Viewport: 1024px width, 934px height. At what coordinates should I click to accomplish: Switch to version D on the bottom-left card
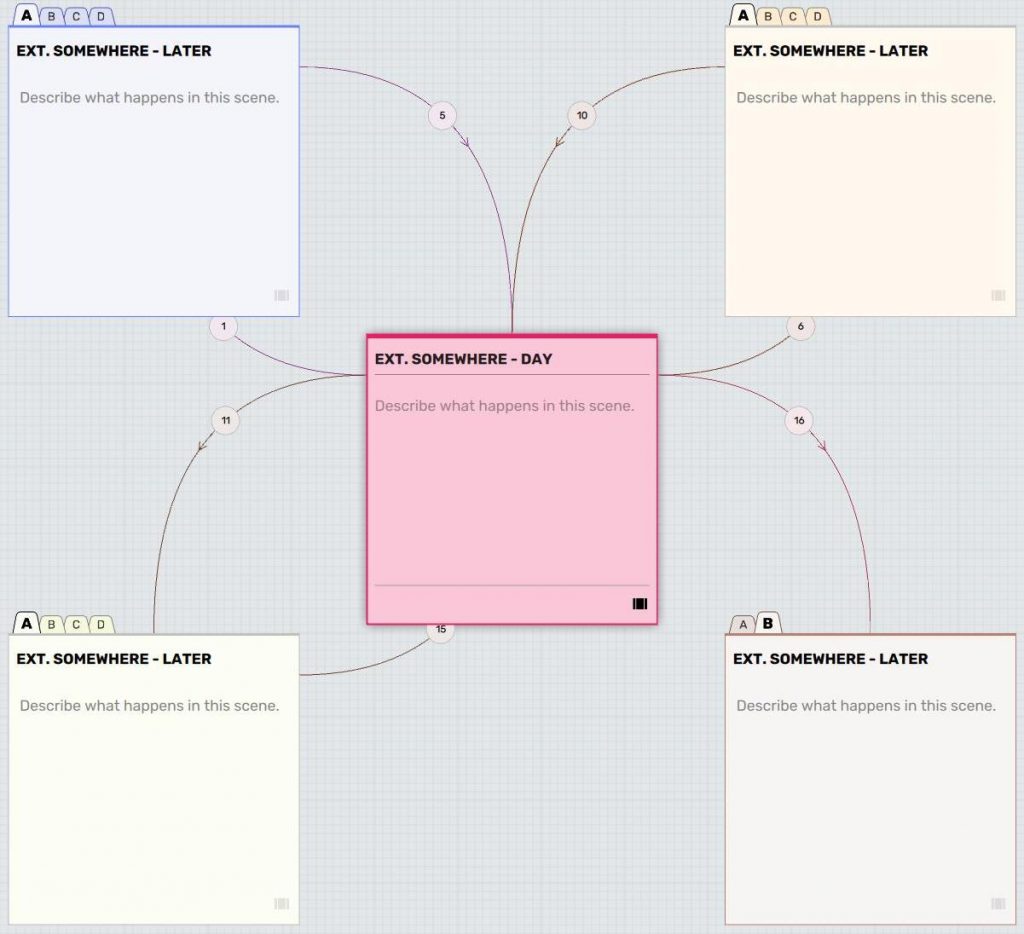(100, 623)
